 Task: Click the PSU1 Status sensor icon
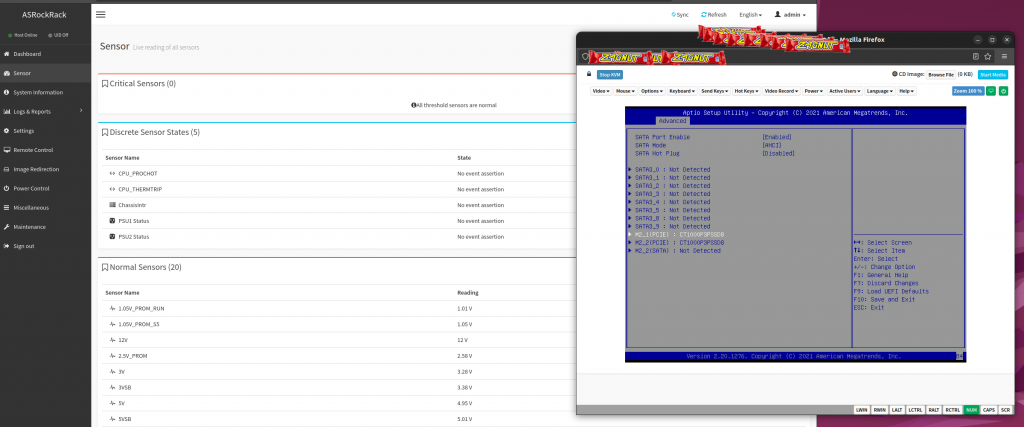pyautogui.click(x=112, y=221)
